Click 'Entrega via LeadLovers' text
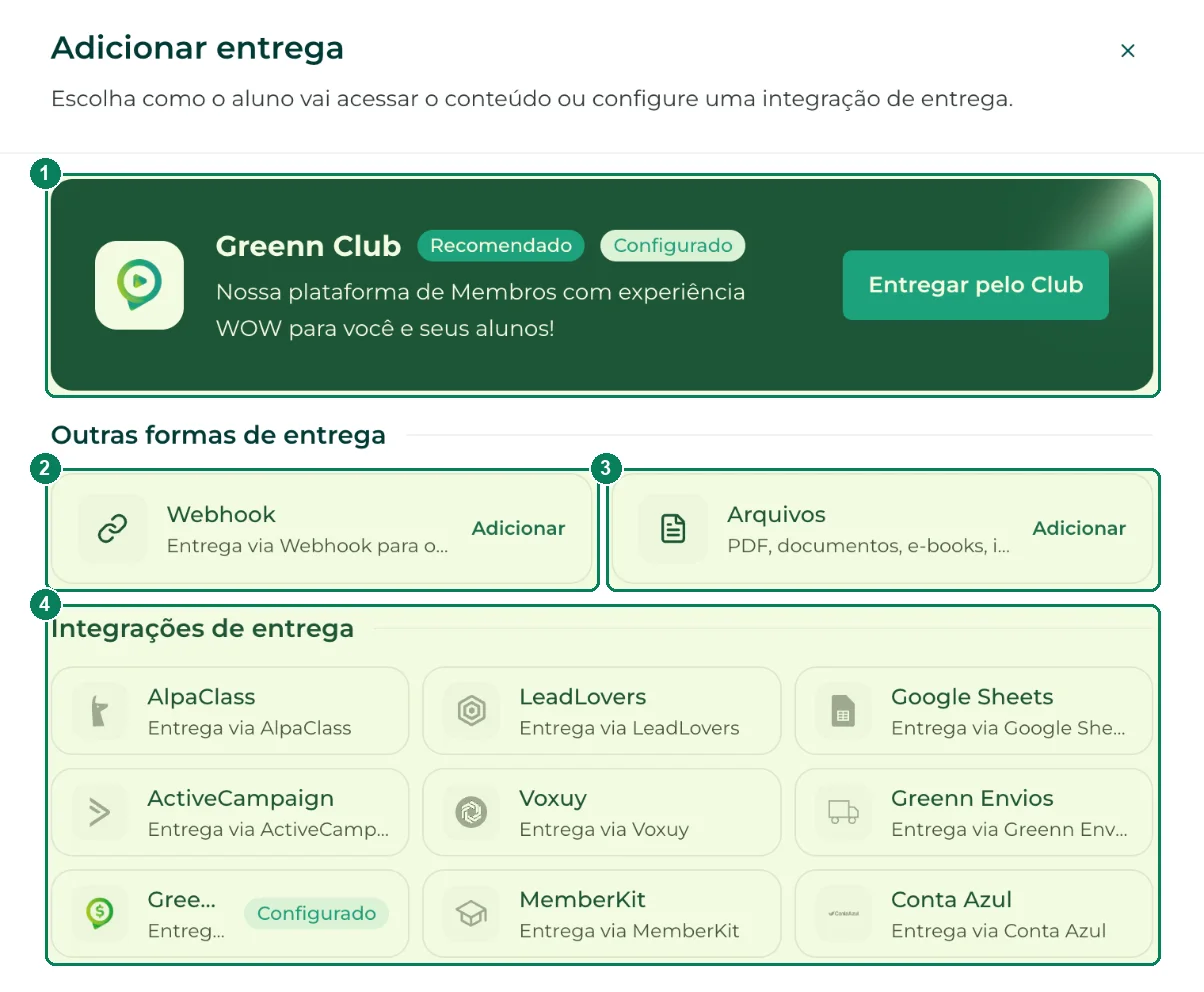The width and height of the screenshot is (1204, 992). [x=629, y=729]
